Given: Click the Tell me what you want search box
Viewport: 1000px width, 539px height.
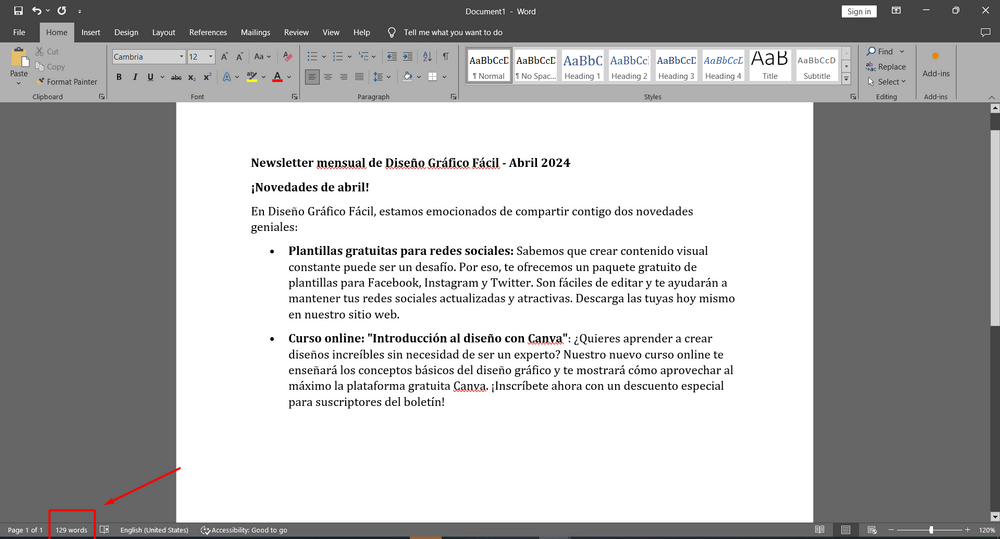Looking at the screenshot, I should coord(453,32).
